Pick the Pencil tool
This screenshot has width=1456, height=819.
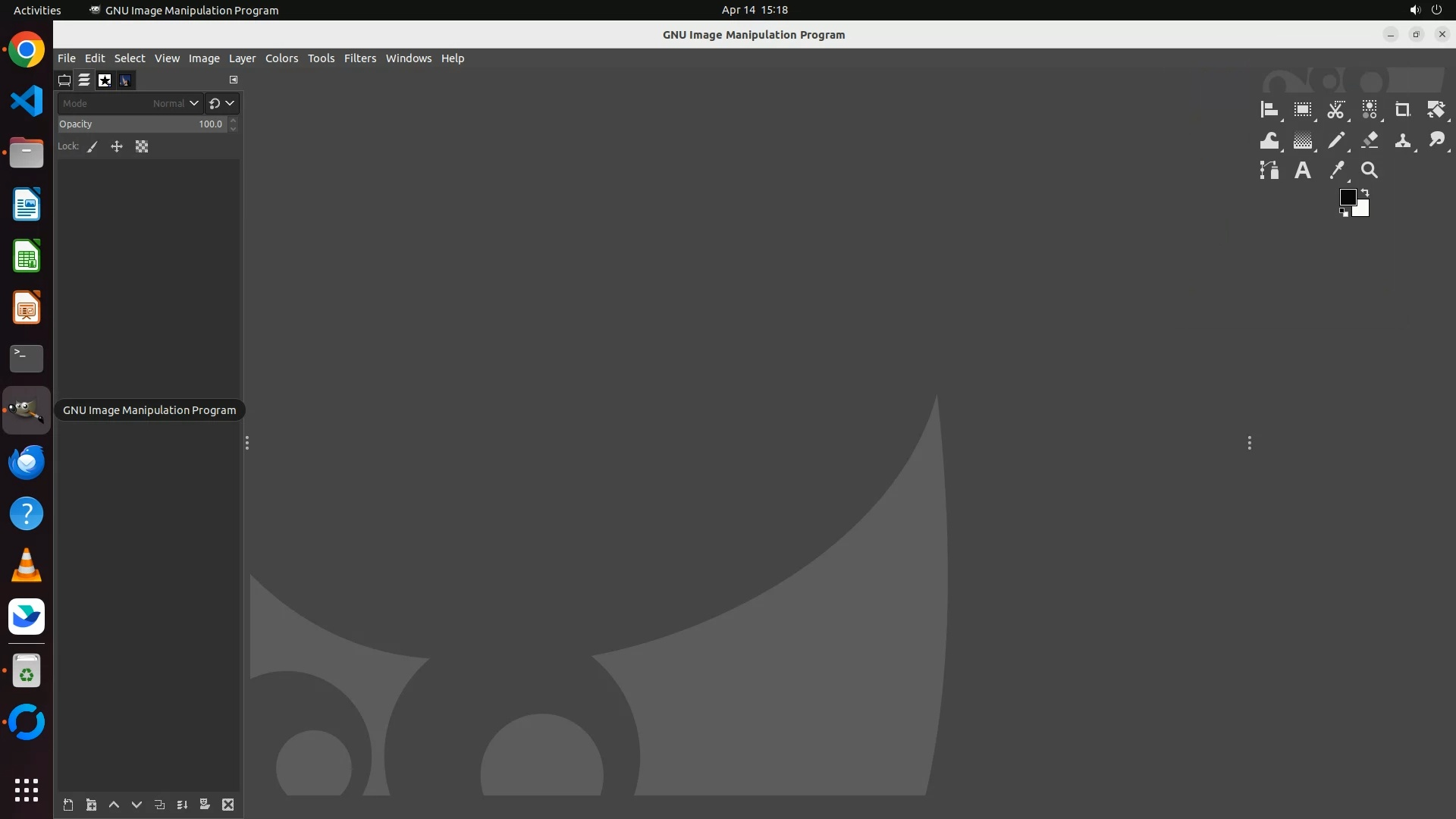coord(1336,140)
